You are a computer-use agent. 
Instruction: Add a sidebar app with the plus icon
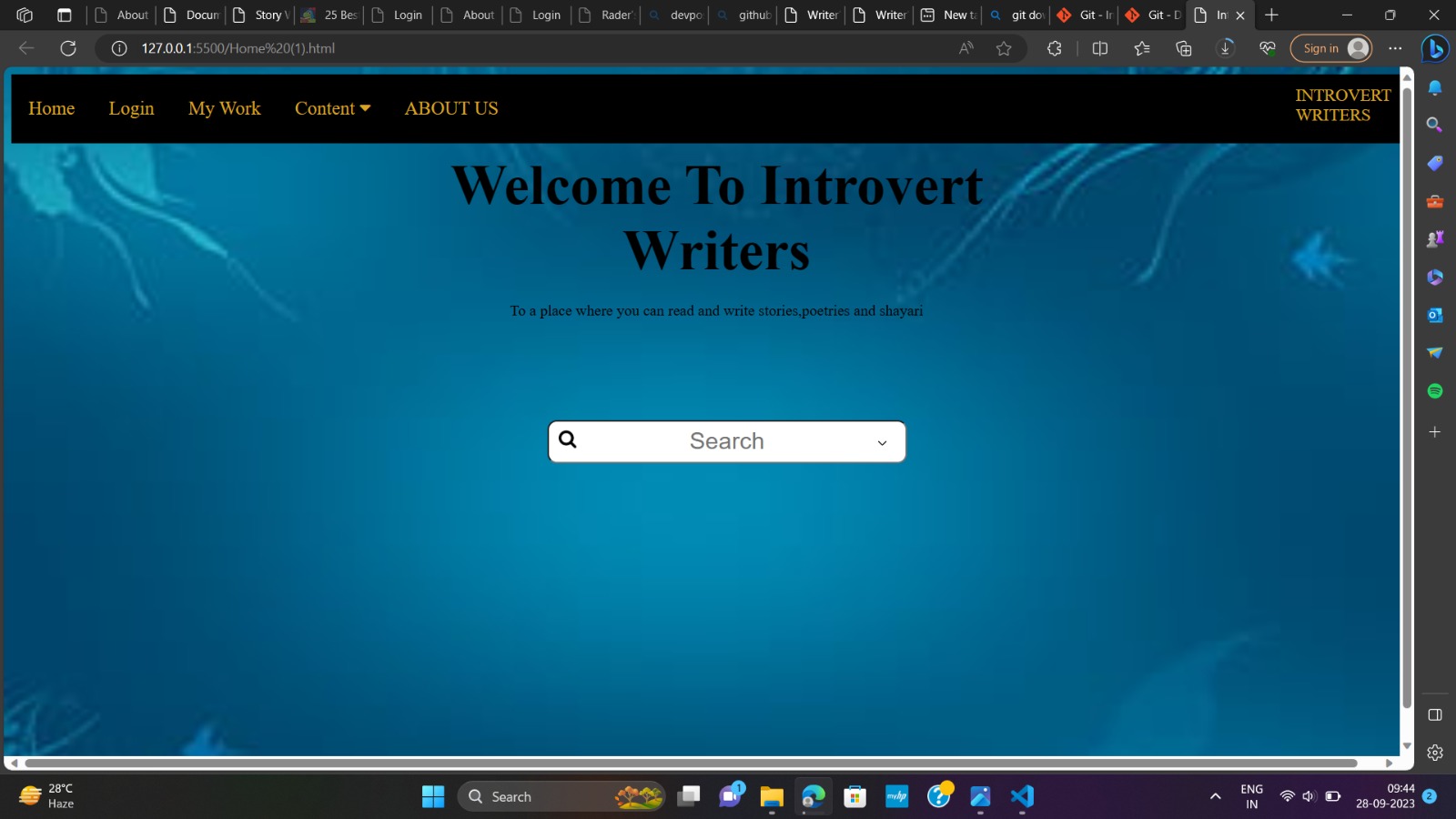pyautogui.click(x=1435, y=431)
